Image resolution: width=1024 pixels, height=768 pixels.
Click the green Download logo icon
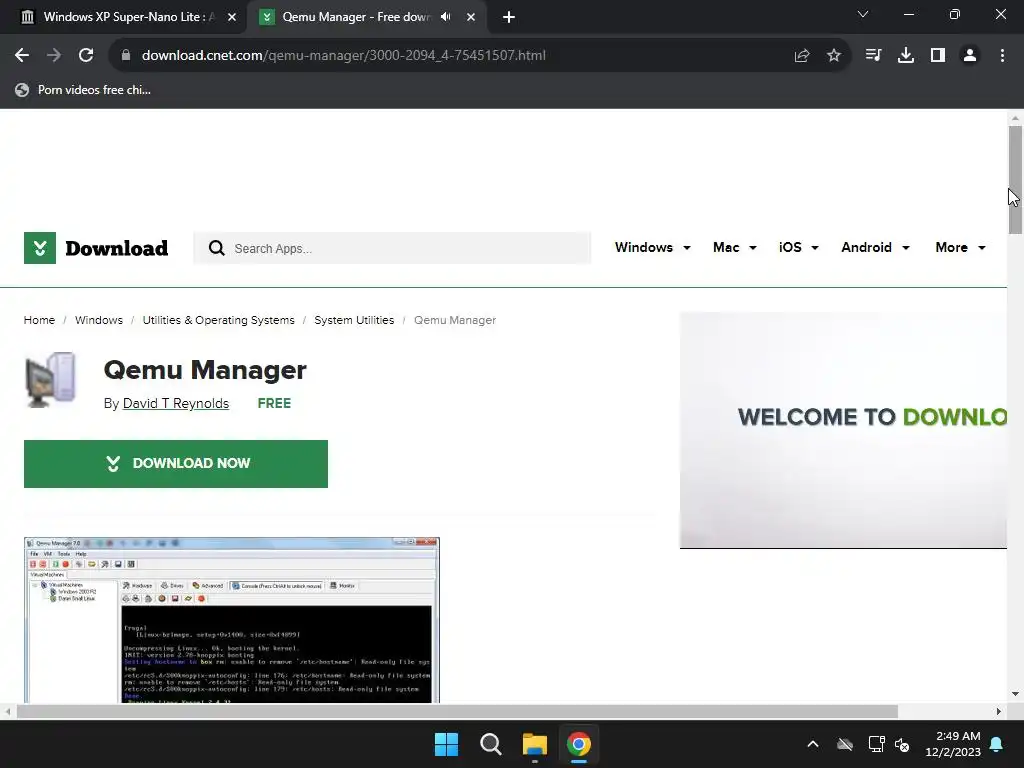[x=40, y=248]
